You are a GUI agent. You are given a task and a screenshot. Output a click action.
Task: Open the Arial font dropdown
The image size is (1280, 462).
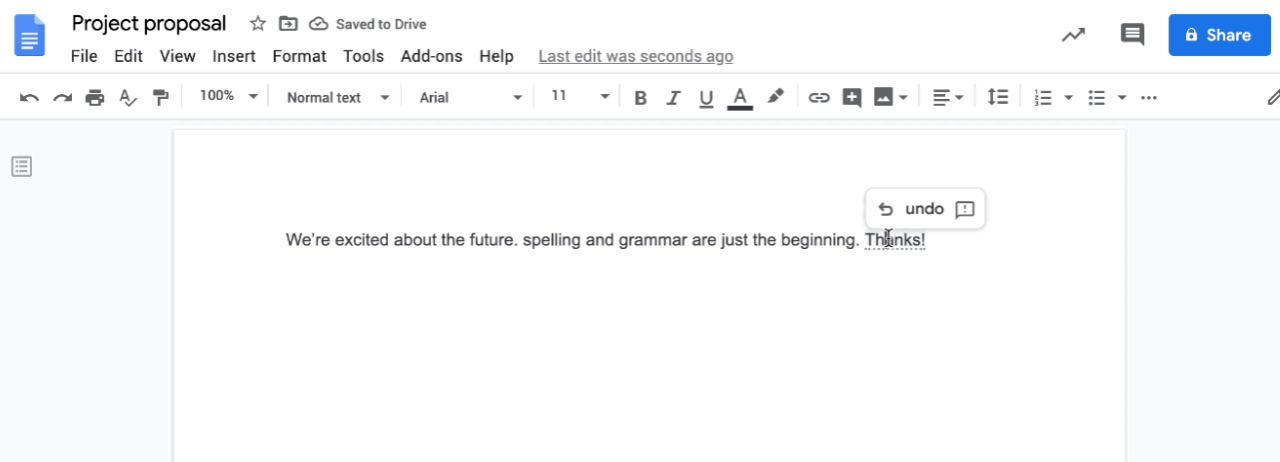pyautogui.click(x=470, y=97)
